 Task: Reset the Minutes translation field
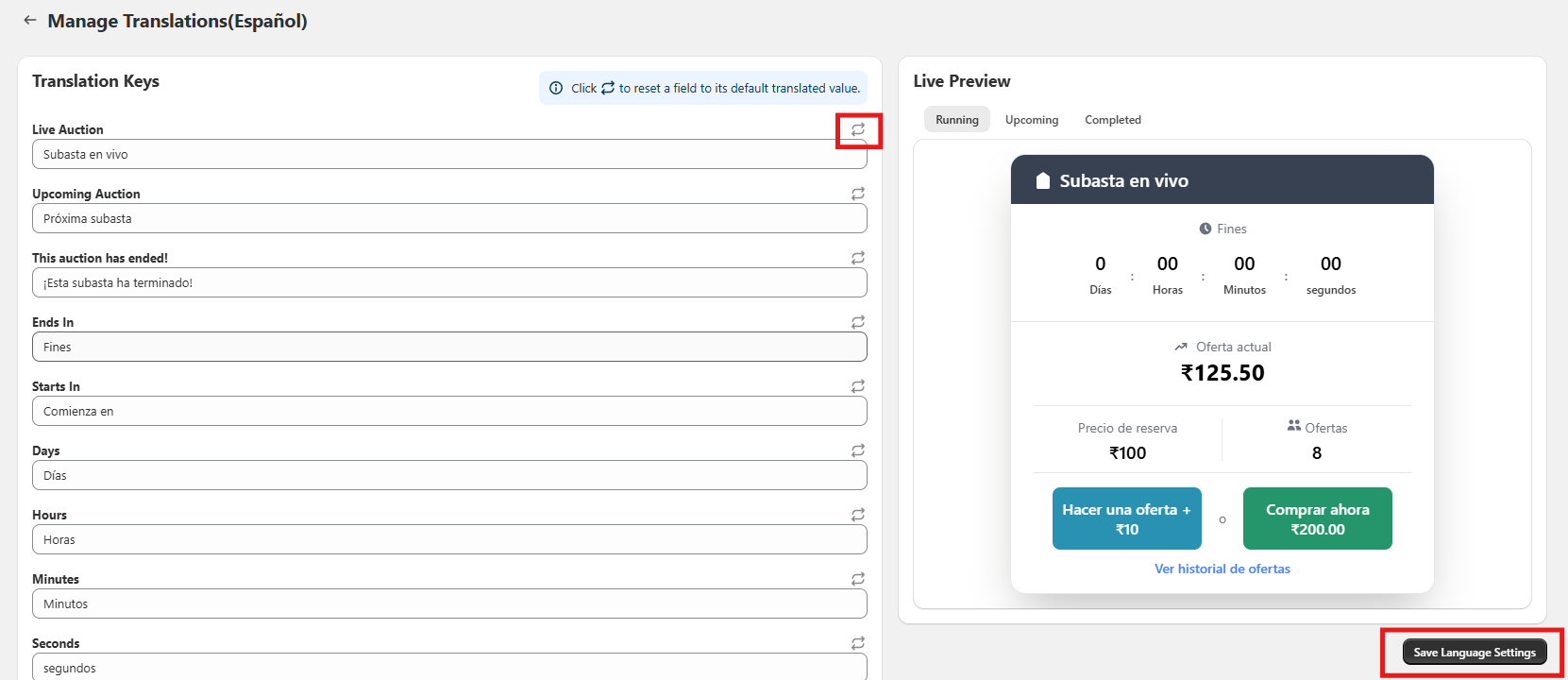[857, 579]
